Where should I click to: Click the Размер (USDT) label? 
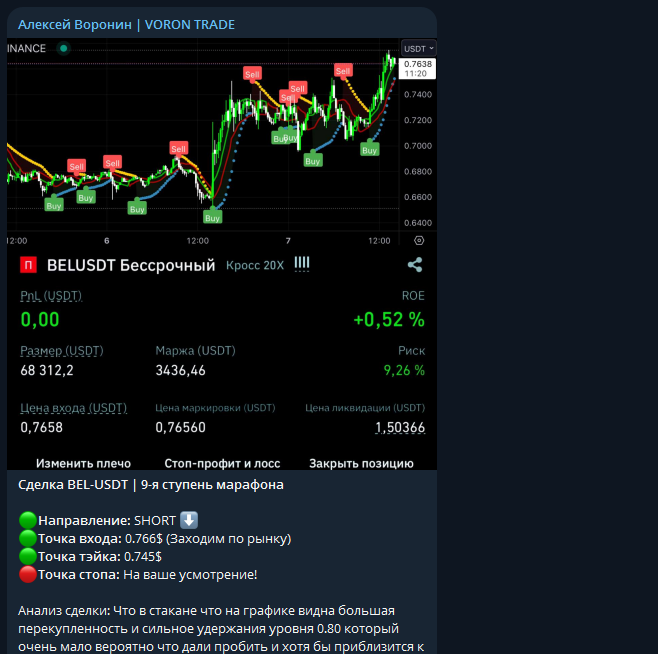[62, 351]
